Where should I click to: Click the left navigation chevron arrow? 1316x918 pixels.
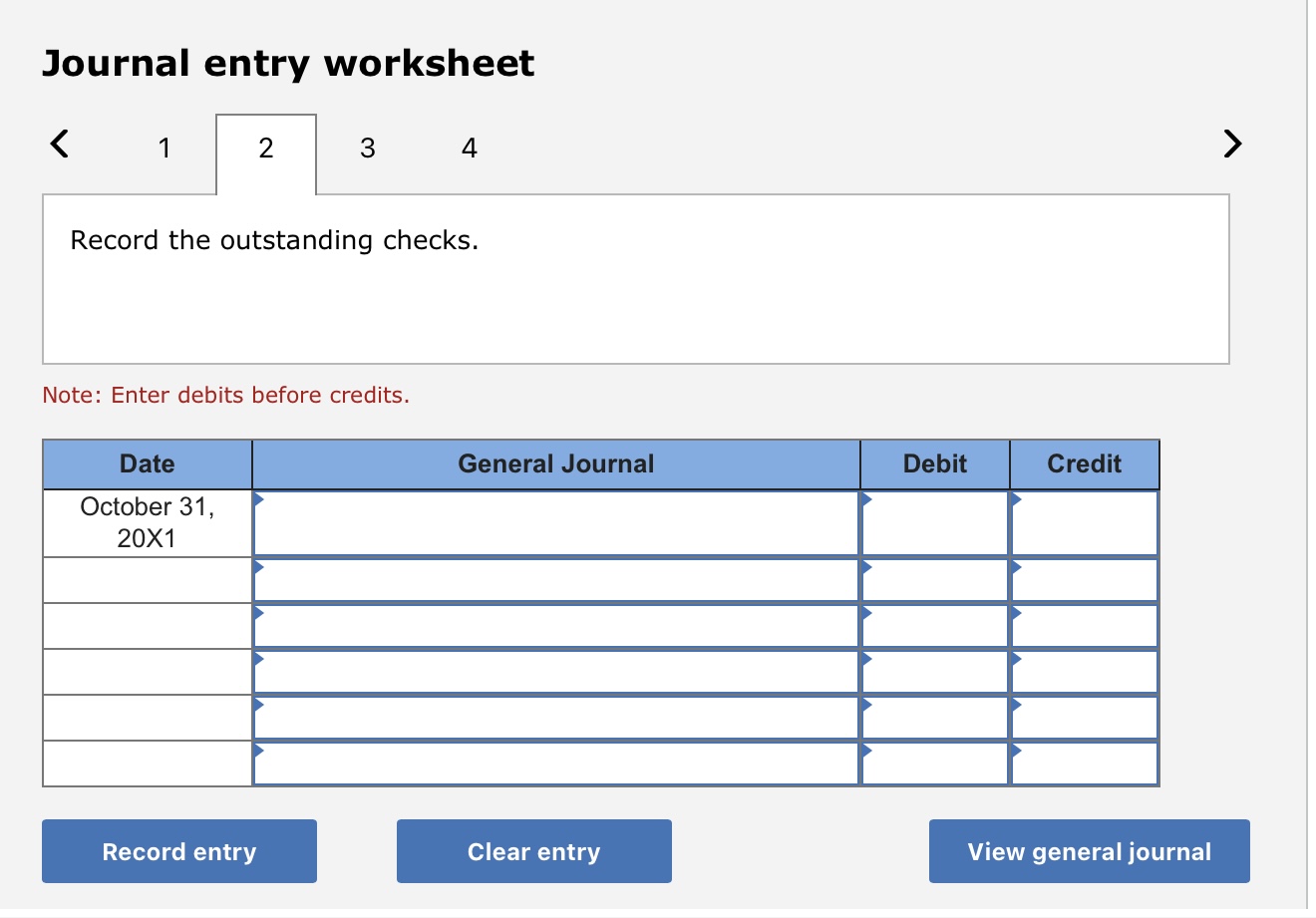[58, 144]
